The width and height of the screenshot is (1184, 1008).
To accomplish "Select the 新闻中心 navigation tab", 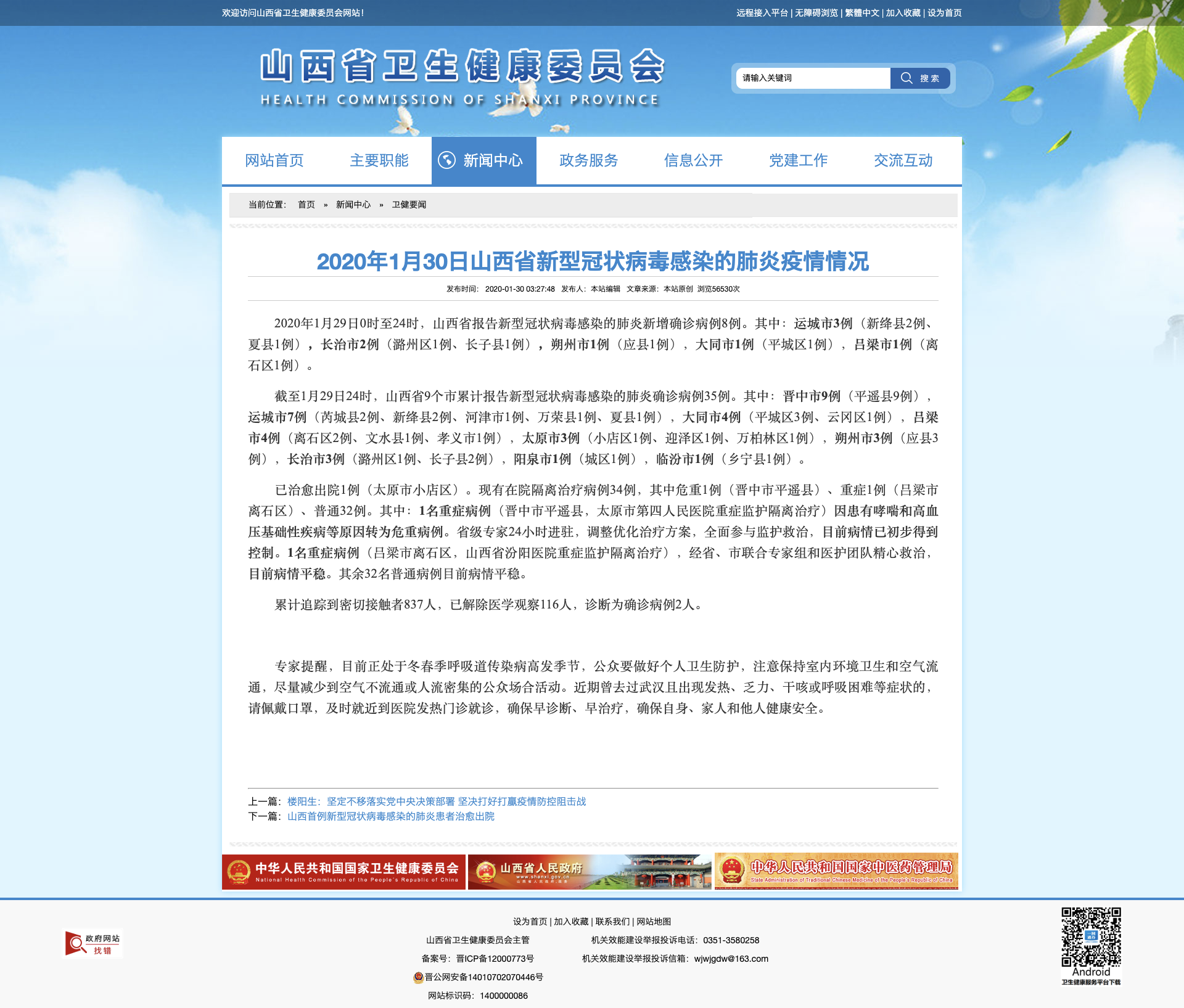I will (x=484, y=160).
